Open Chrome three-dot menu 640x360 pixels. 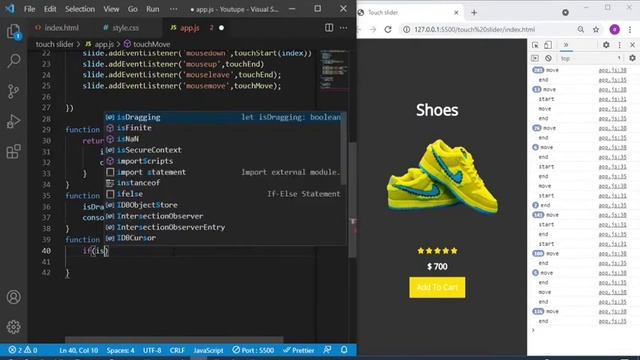tap(630, 29)
